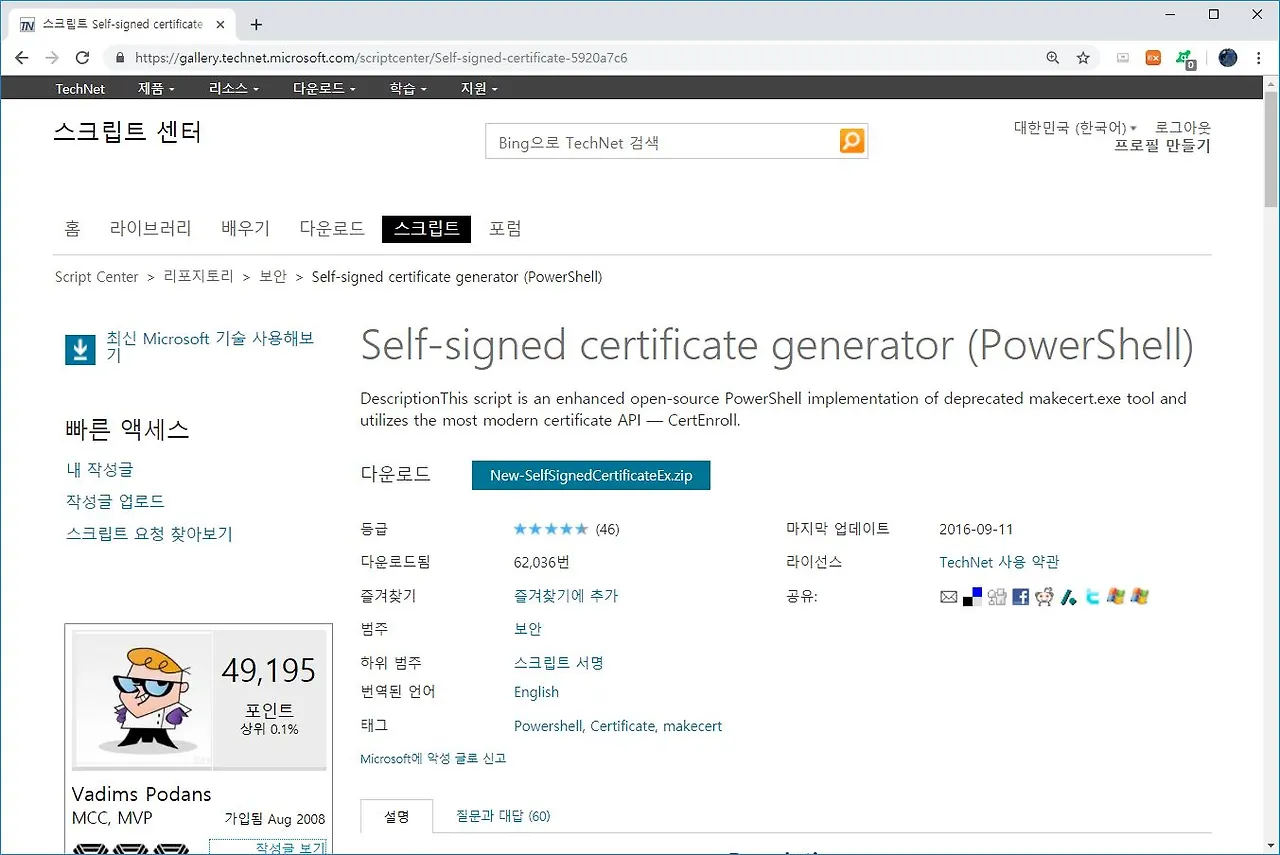Open the 스크립트 서명 subcategory link
Image resolution: width=1280 pixels, height=855 pixels.
tap(559, 663)
